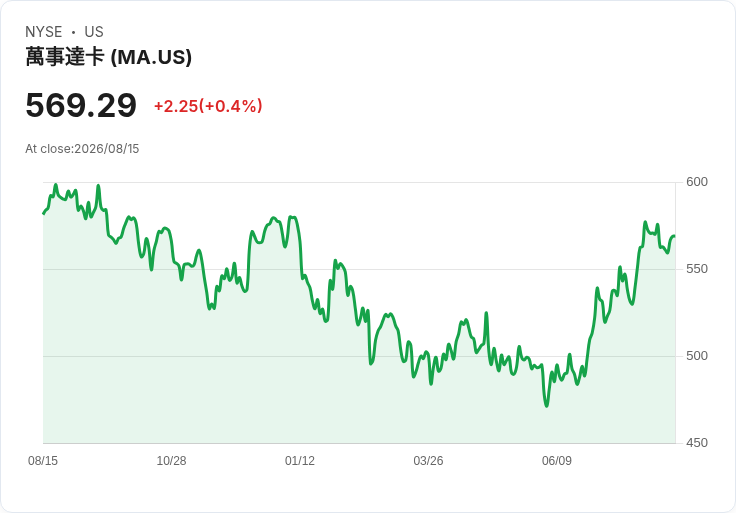
Task: Click the 03/26 date axis label
Action: (428, 461)
